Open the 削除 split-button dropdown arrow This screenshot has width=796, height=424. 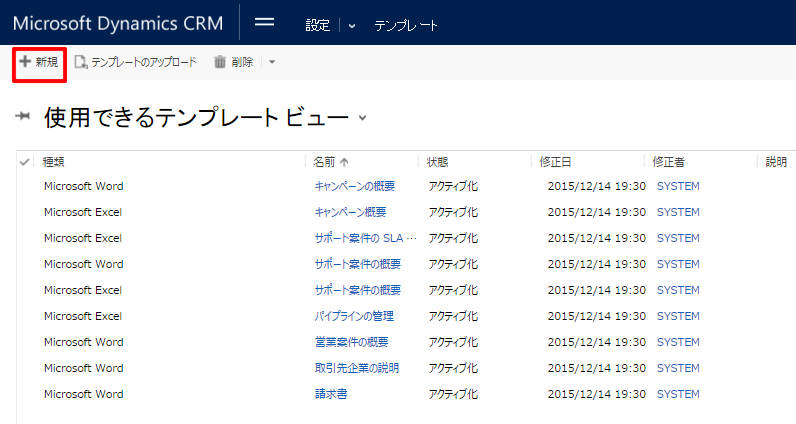coord(272,62)
